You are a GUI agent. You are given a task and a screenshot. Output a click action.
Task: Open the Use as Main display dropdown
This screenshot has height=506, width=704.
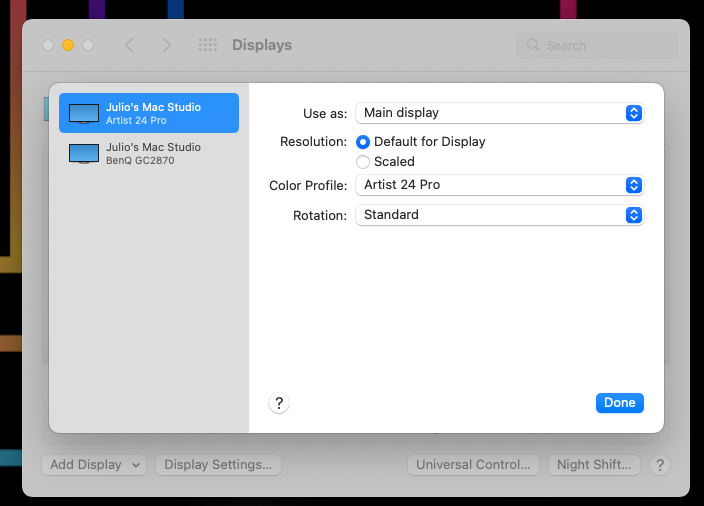click(x=500, y=113)
